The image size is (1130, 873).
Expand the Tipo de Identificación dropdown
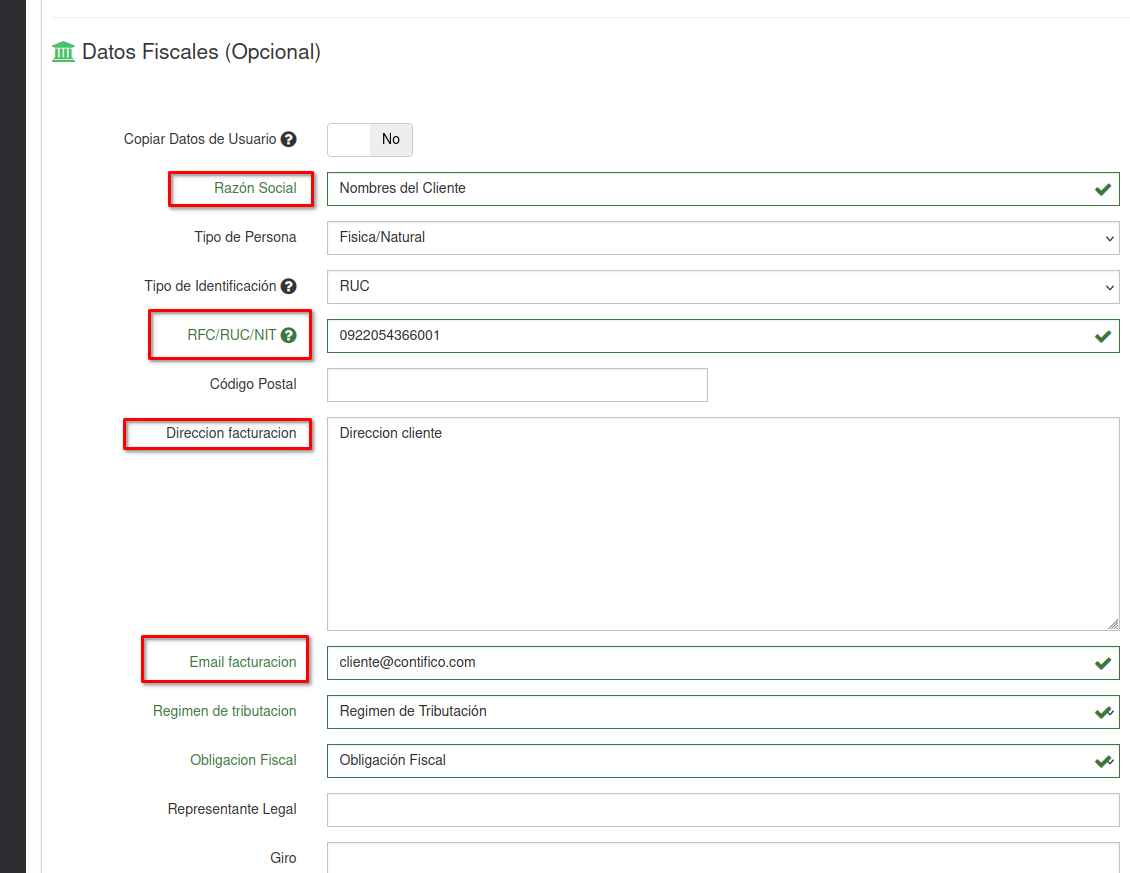pos(722,287)
